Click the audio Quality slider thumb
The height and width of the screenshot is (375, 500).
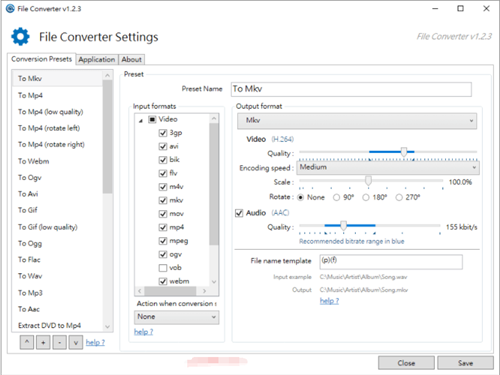coord(343,226)
